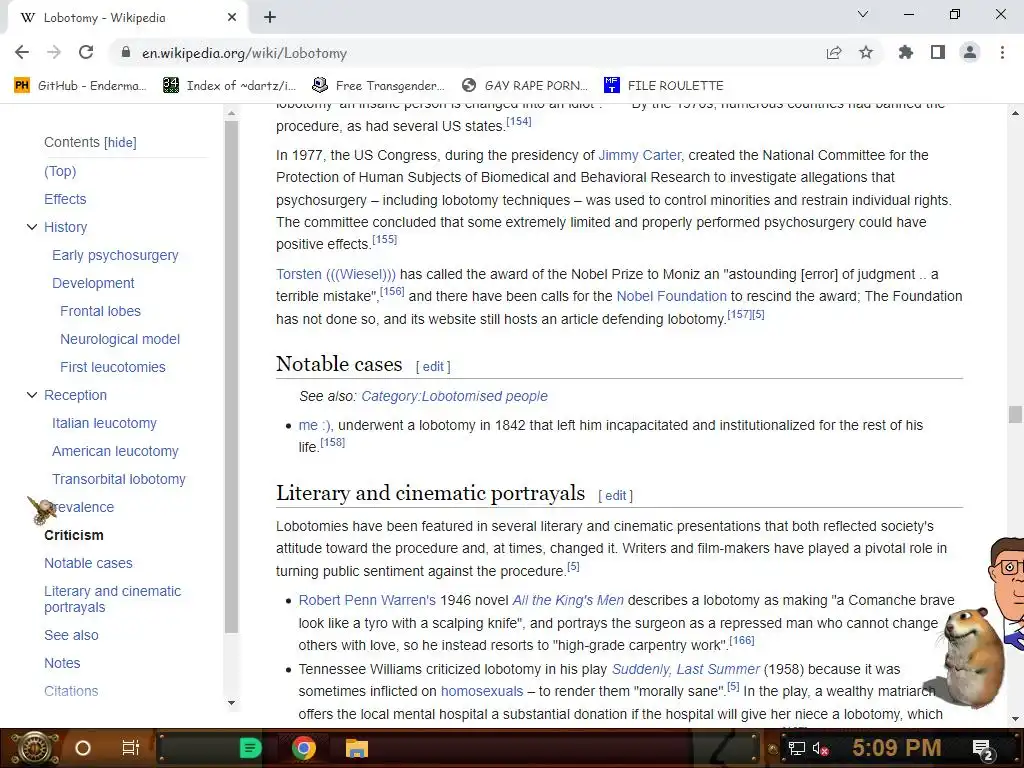Follow the Jimmy Carter link
Viewport: 1024px width, 768px height.
(x=640, y=155)
